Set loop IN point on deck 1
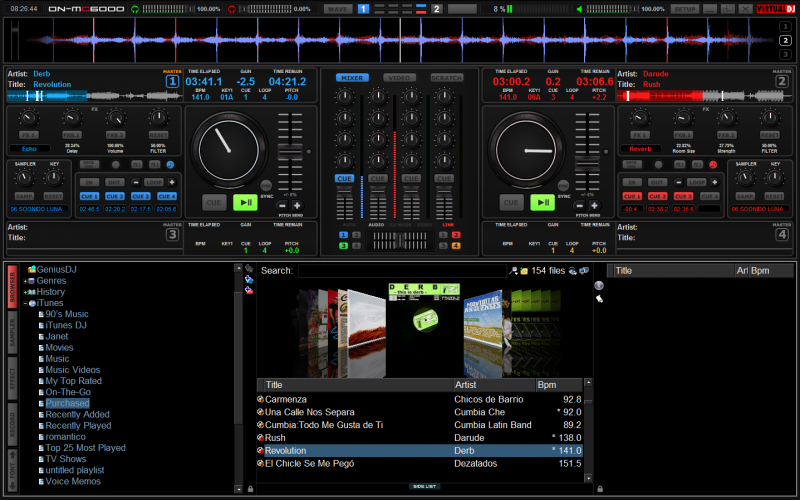 click(89, 182)
